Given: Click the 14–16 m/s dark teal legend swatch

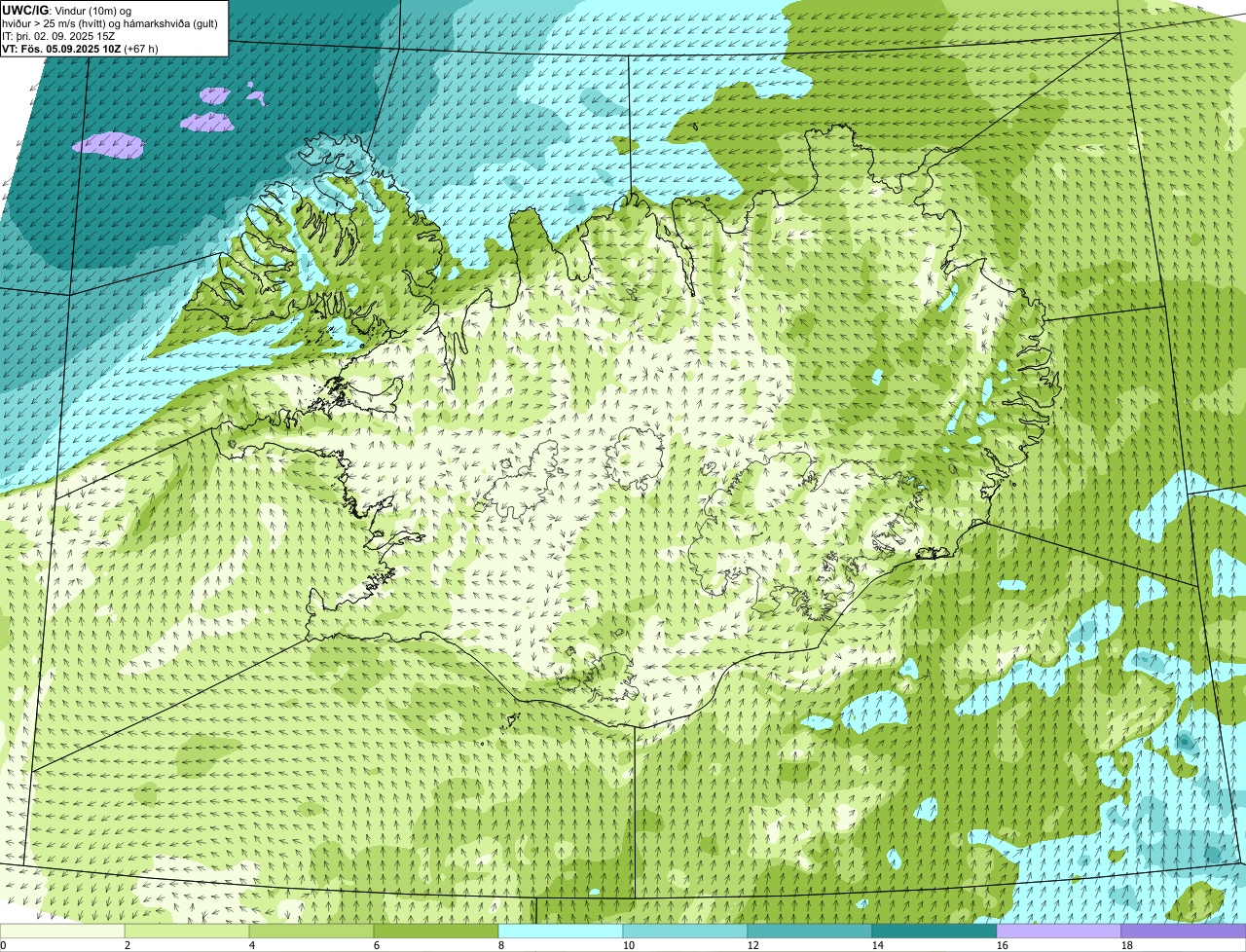Looking at the screenshot, I should point(934,932).
